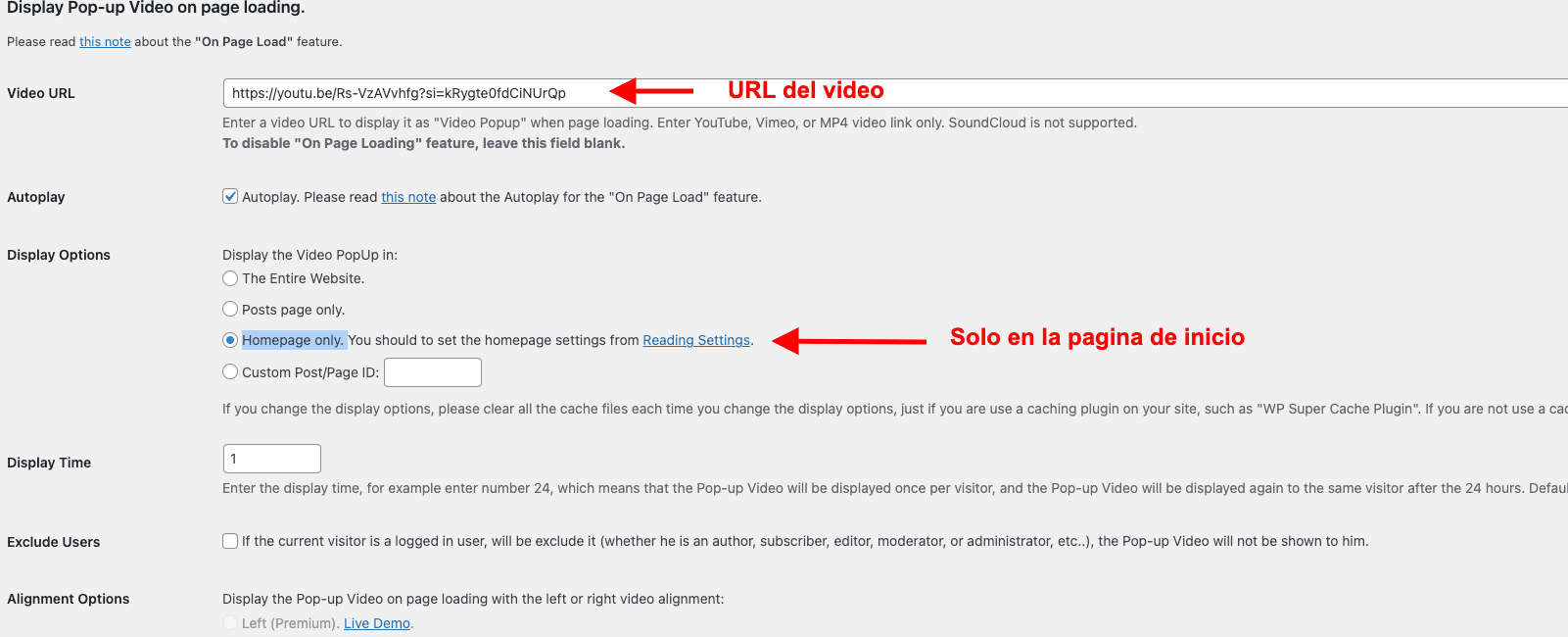Enable the Exclude Users checkbox
1568x637 pixels.
click(x=230, y=541)
